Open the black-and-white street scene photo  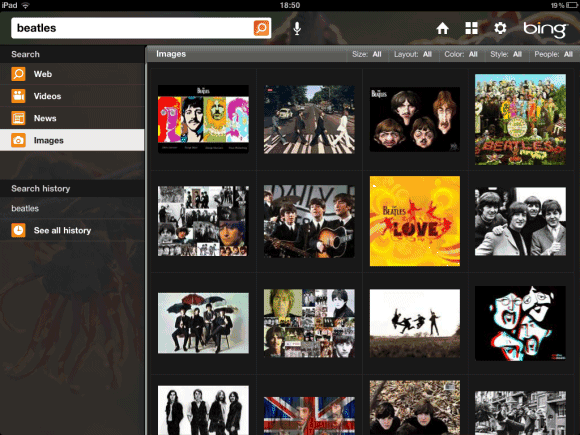520,413
